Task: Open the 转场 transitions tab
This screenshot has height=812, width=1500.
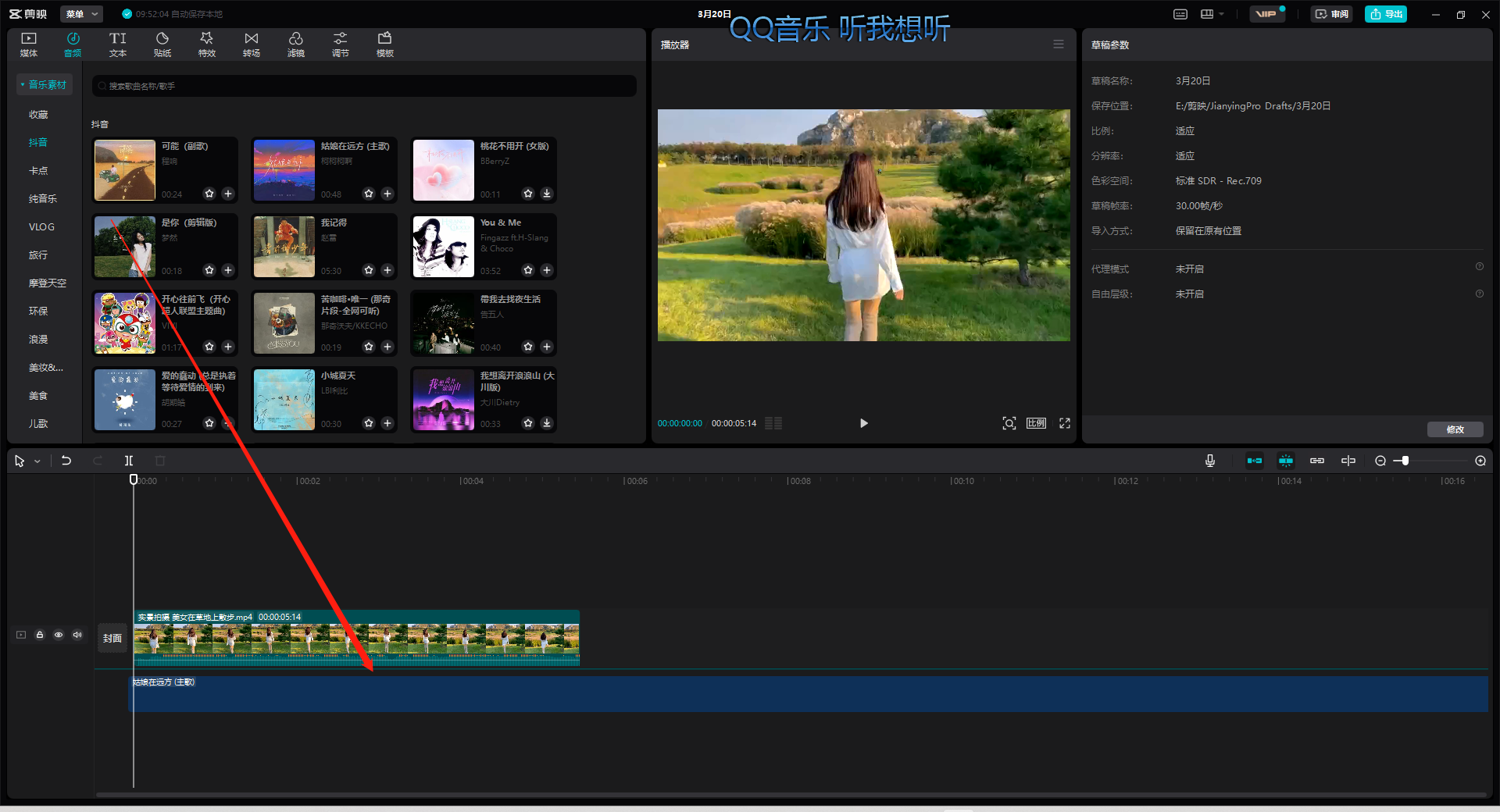Action: 252,45
